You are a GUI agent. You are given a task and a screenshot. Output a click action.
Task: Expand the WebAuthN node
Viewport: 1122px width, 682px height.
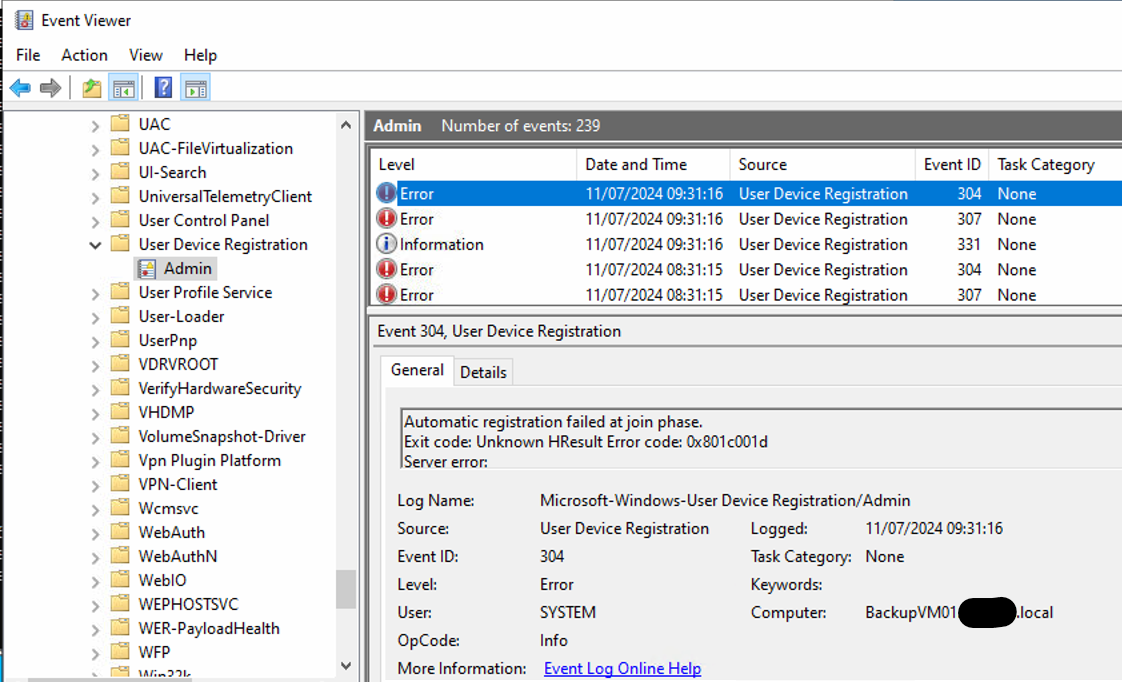[x=95, y=557]
